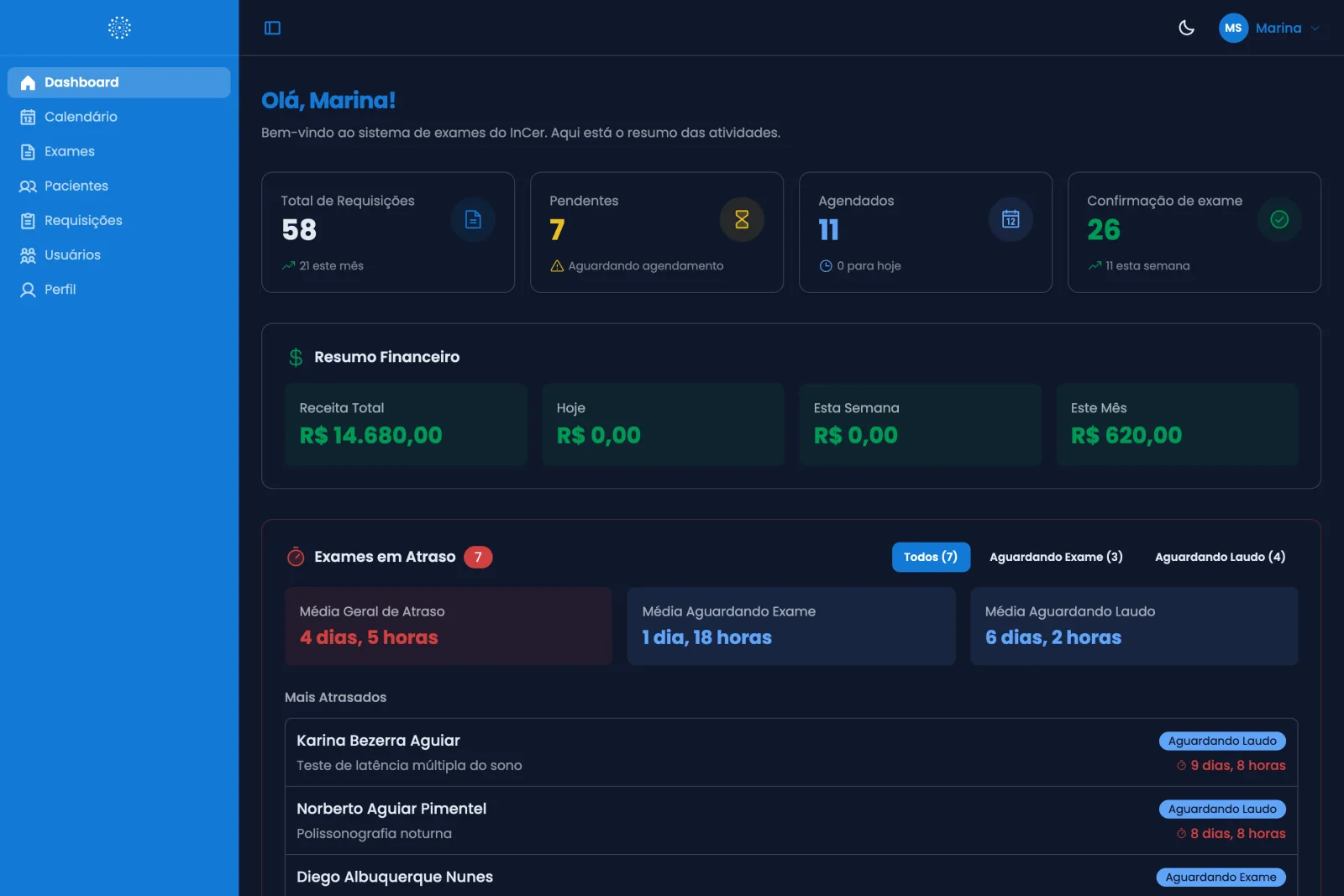The image size is (1344, 896).
Task: Click Aguardando Laudo badge for Norberto
Action: tap(1222, 809)
